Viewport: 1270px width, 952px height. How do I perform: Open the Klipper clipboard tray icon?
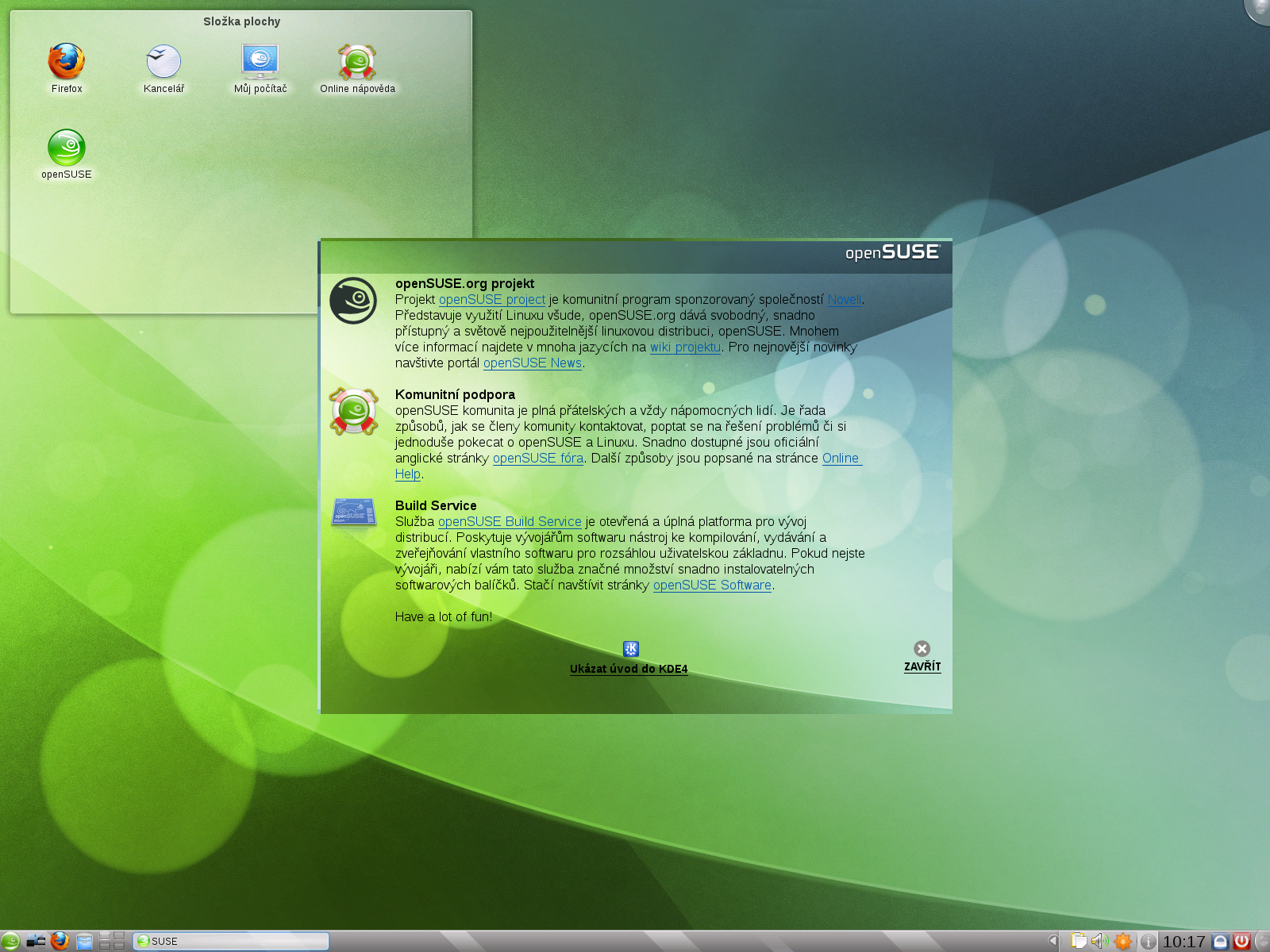(1078, 941)
